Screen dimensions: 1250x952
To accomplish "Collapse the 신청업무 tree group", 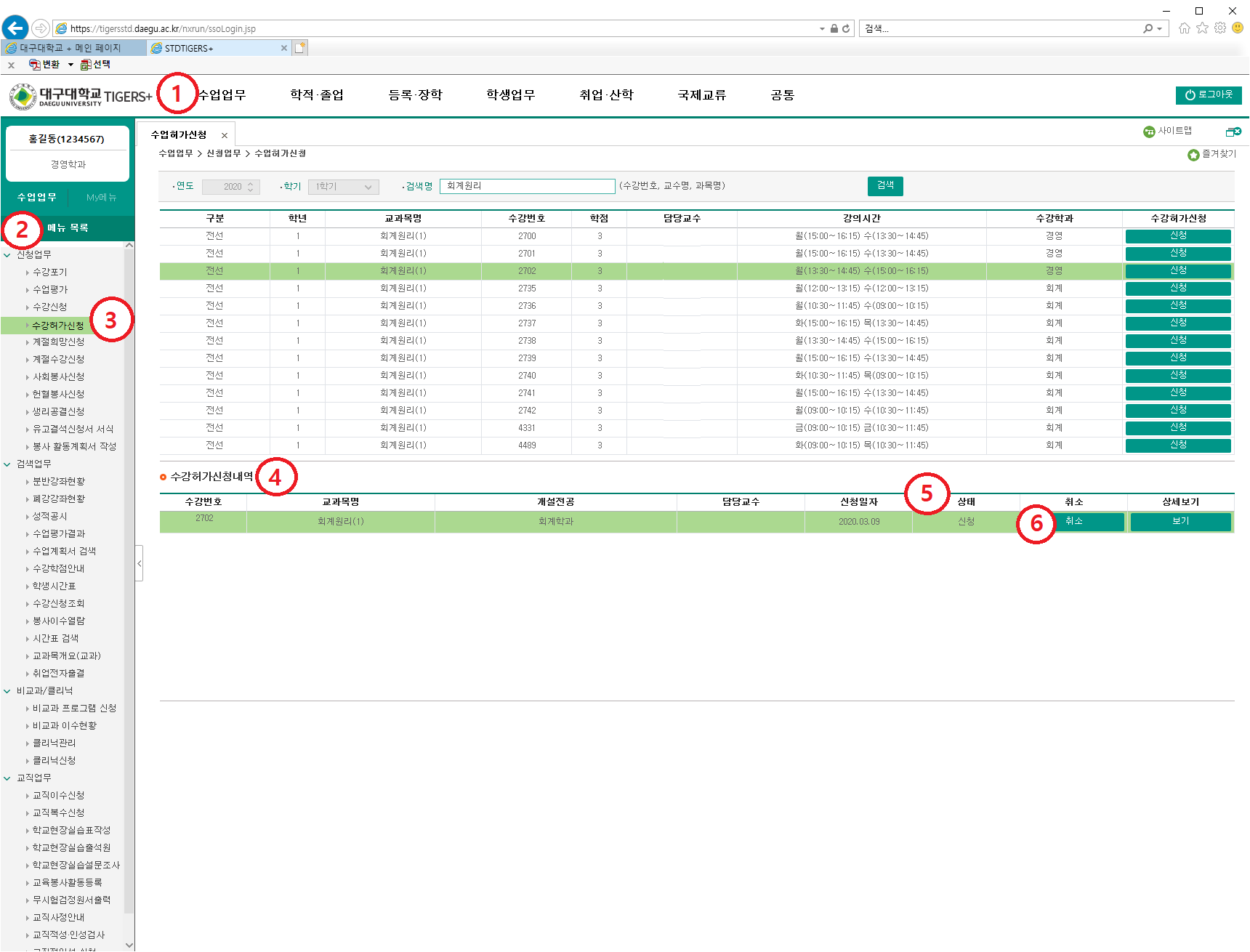I will click(x=7, y=255).
